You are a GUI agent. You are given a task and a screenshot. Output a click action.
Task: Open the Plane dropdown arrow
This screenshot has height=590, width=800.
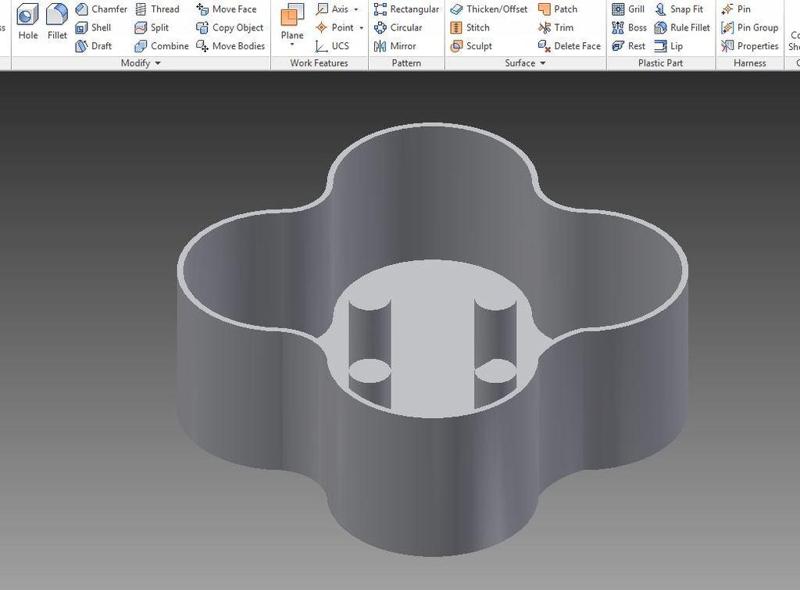point(292,45)
